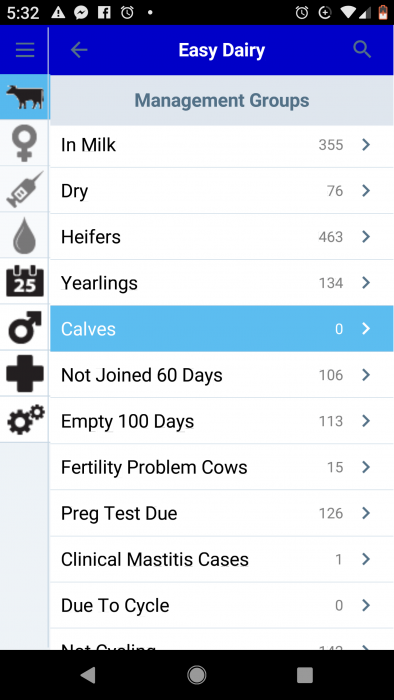The image size is (394, 700).
Task: Open Clinical Mastitis Cases entry
Action: tap(222, 559)
